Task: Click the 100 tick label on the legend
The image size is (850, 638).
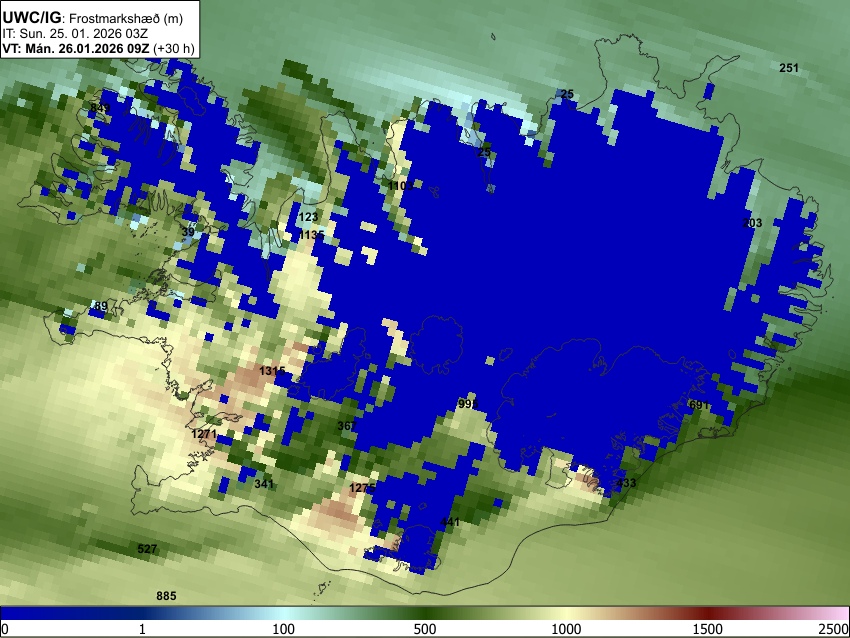Action: pos(283,629)
